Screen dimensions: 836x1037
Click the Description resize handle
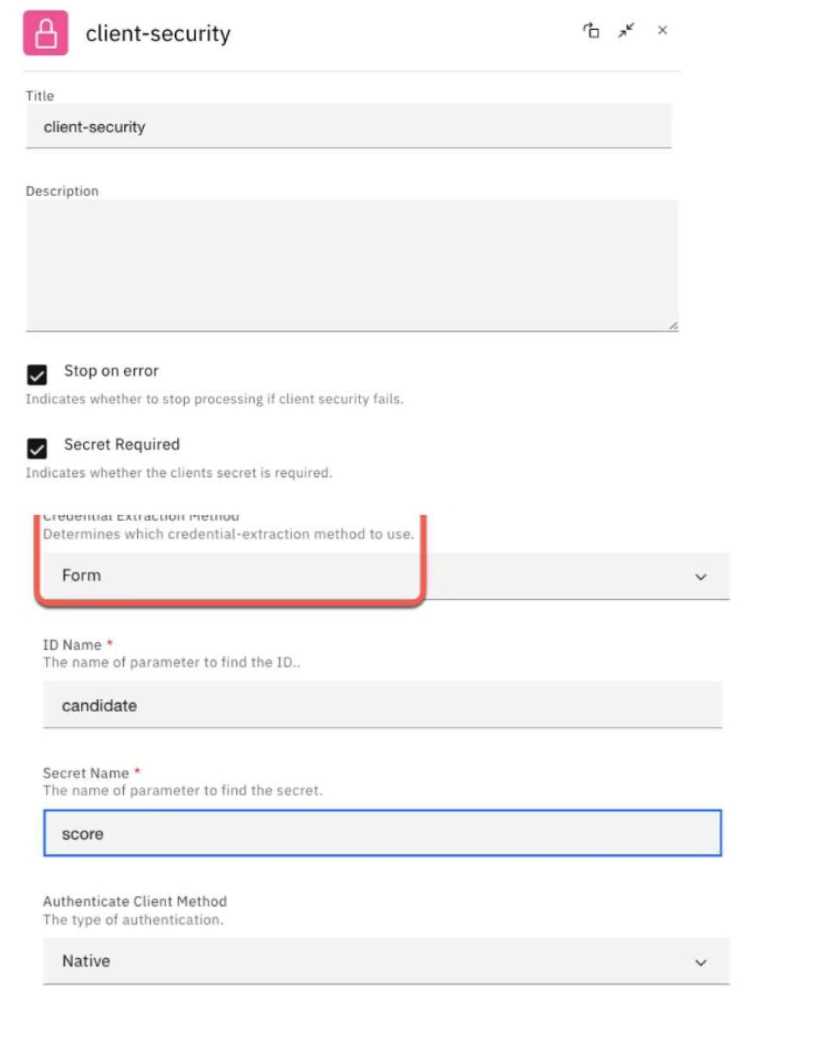[x=673, y=325]
